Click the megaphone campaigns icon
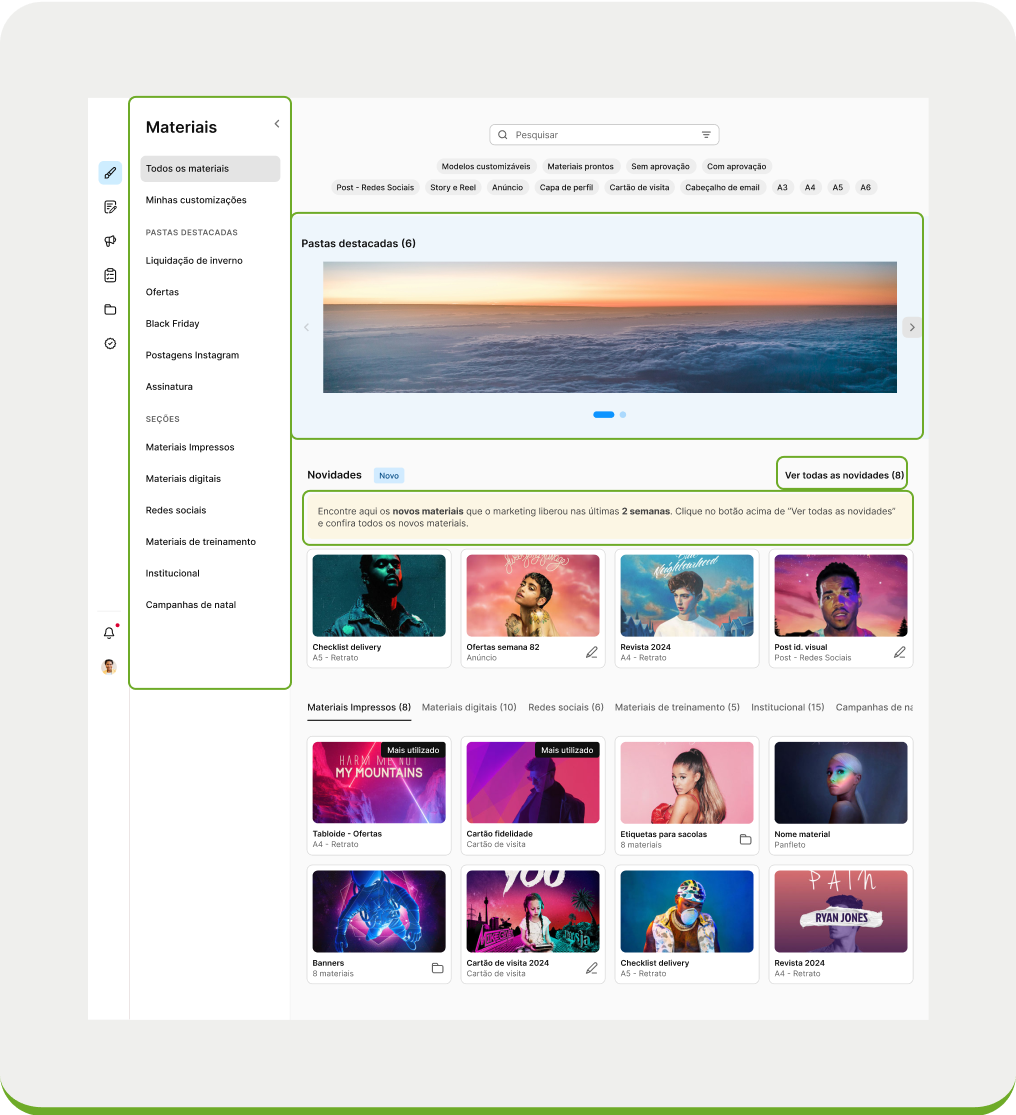The height and width of the screenshot is (1115, 1016). [x=110, y=241]
